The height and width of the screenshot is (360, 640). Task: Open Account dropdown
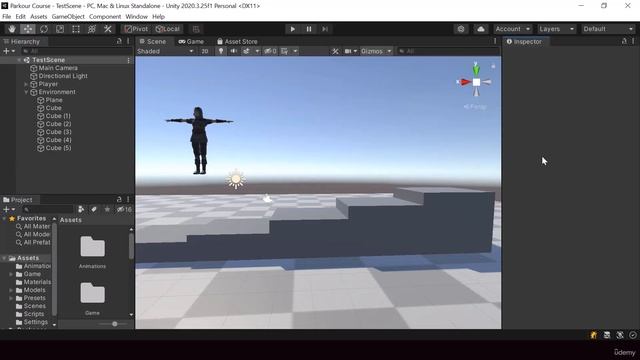coord(512,29)
